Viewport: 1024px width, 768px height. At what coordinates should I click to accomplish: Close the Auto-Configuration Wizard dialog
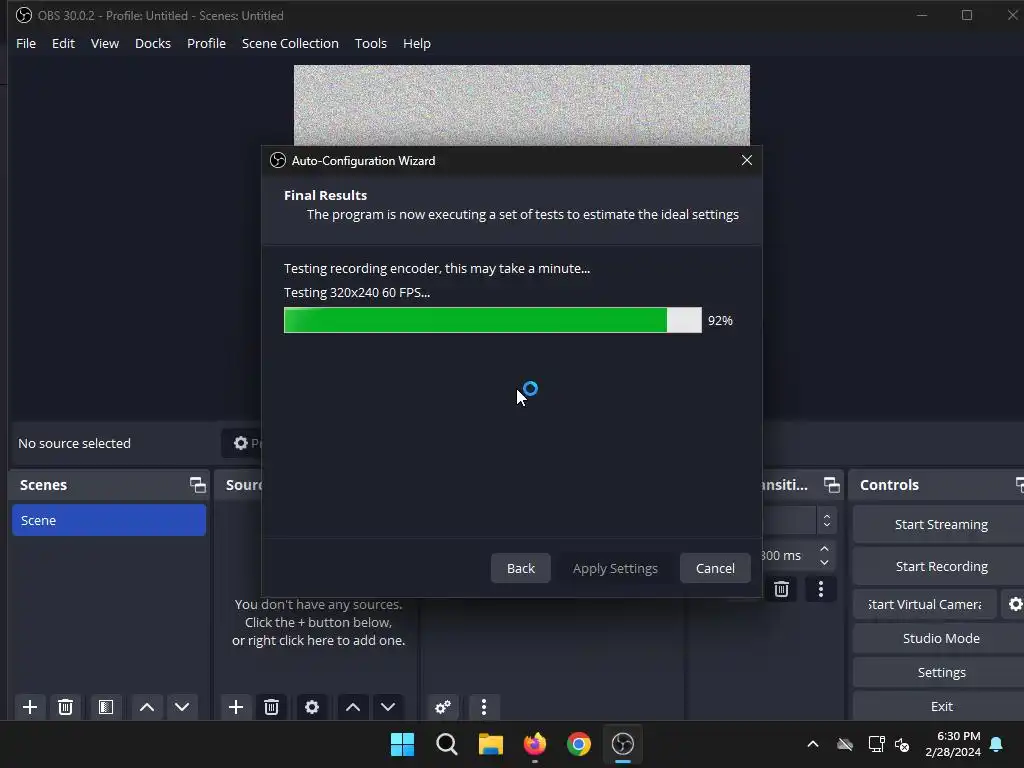[x=747, y=161]
